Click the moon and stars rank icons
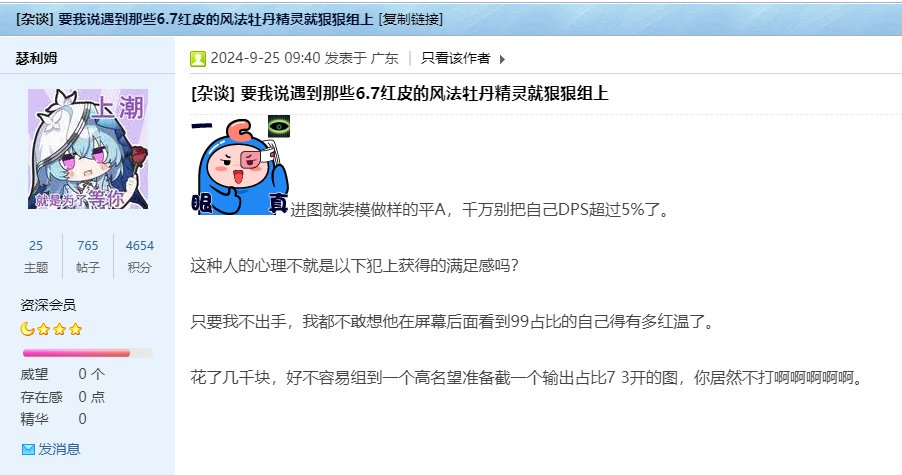Viewport: 902px width, 475px height. pyautogui.click(x=51, y=329)
